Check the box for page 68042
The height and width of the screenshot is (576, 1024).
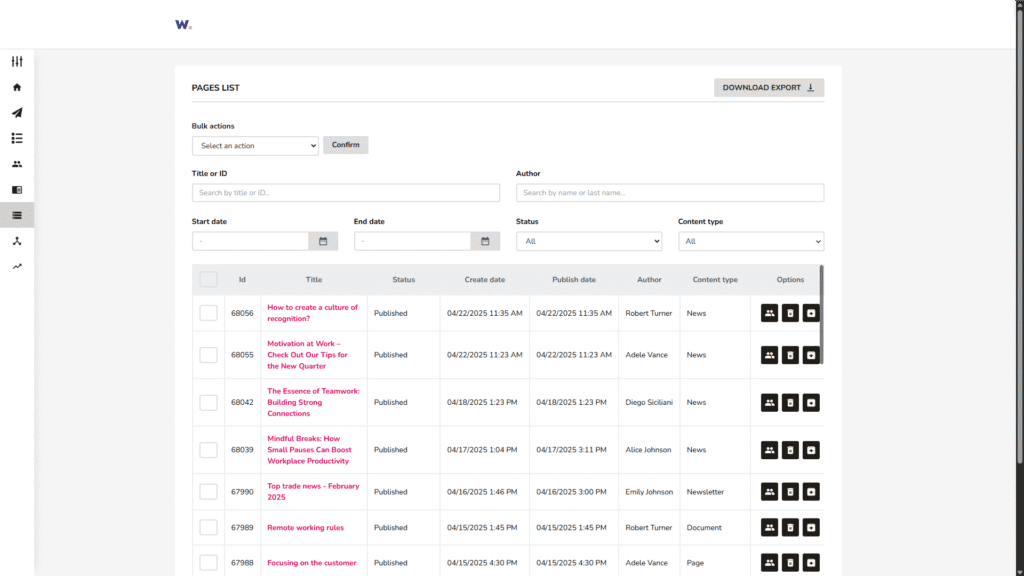pos(208,403)
